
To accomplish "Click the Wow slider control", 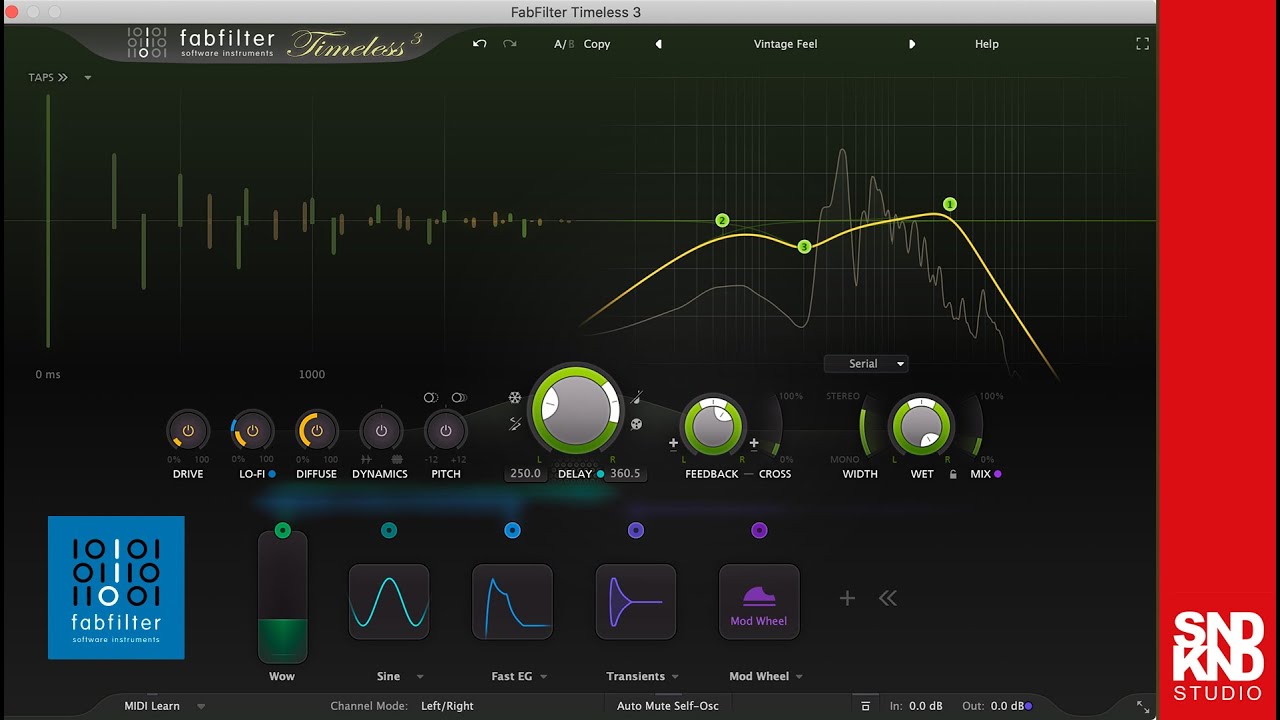I will 283,597.
